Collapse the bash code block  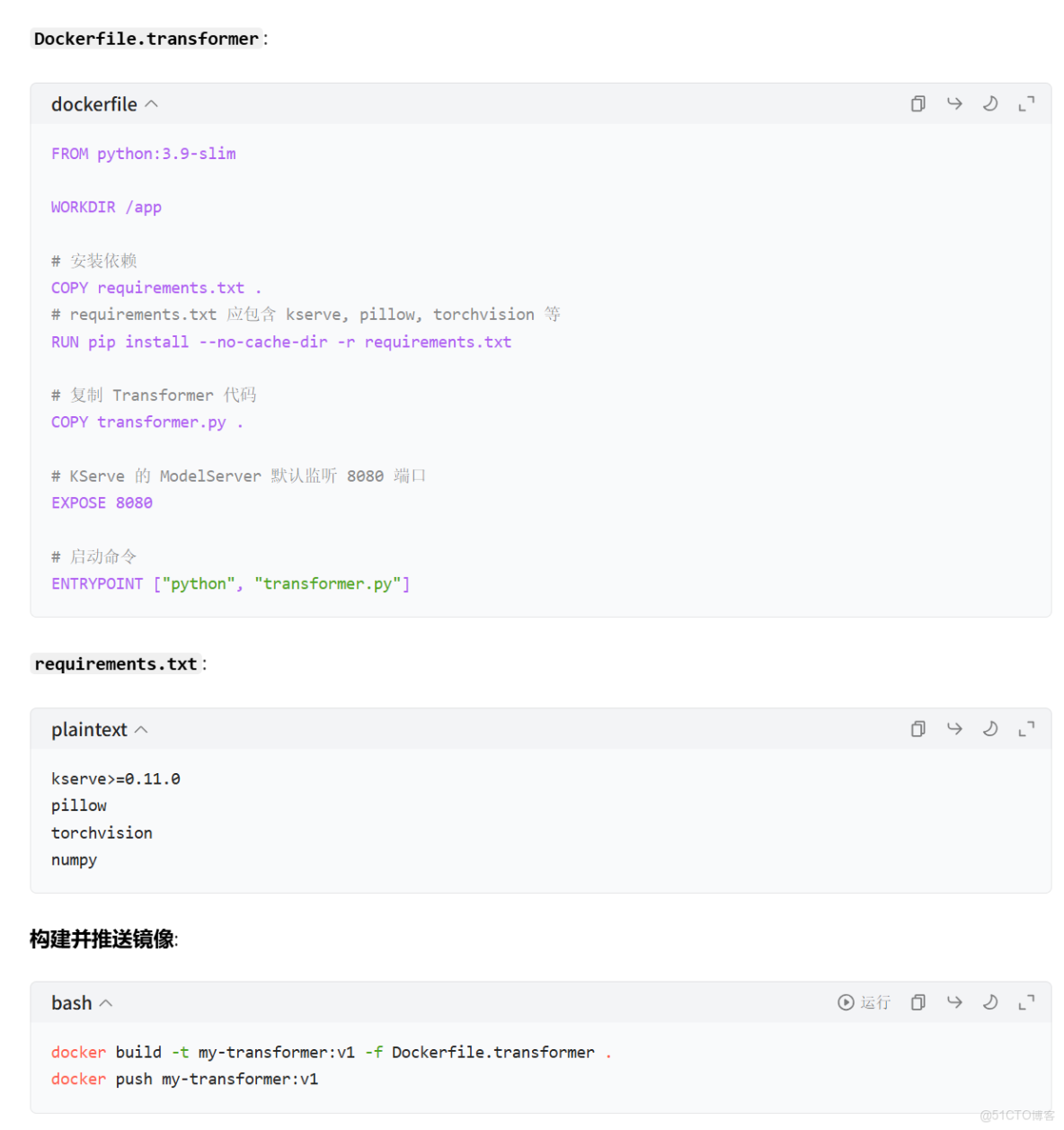(106, 1003)
